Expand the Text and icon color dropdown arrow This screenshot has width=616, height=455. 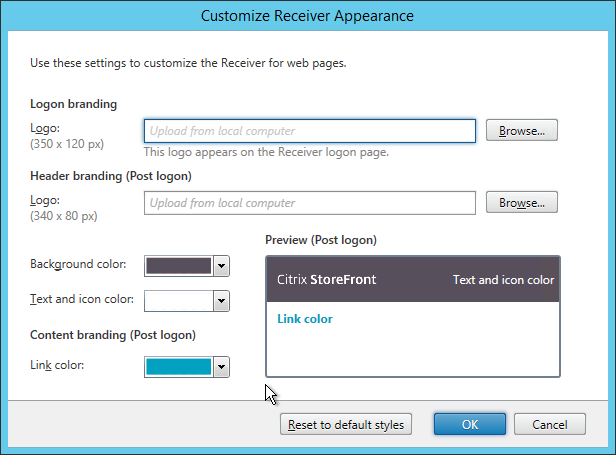(x=222, y=302)
